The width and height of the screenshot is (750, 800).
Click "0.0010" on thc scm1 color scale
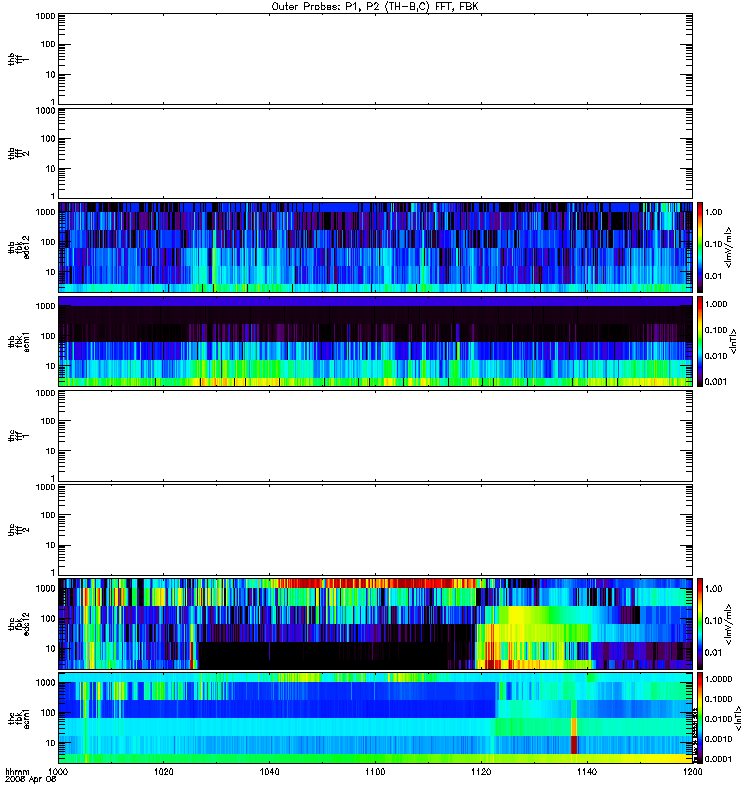click(718, 739)
